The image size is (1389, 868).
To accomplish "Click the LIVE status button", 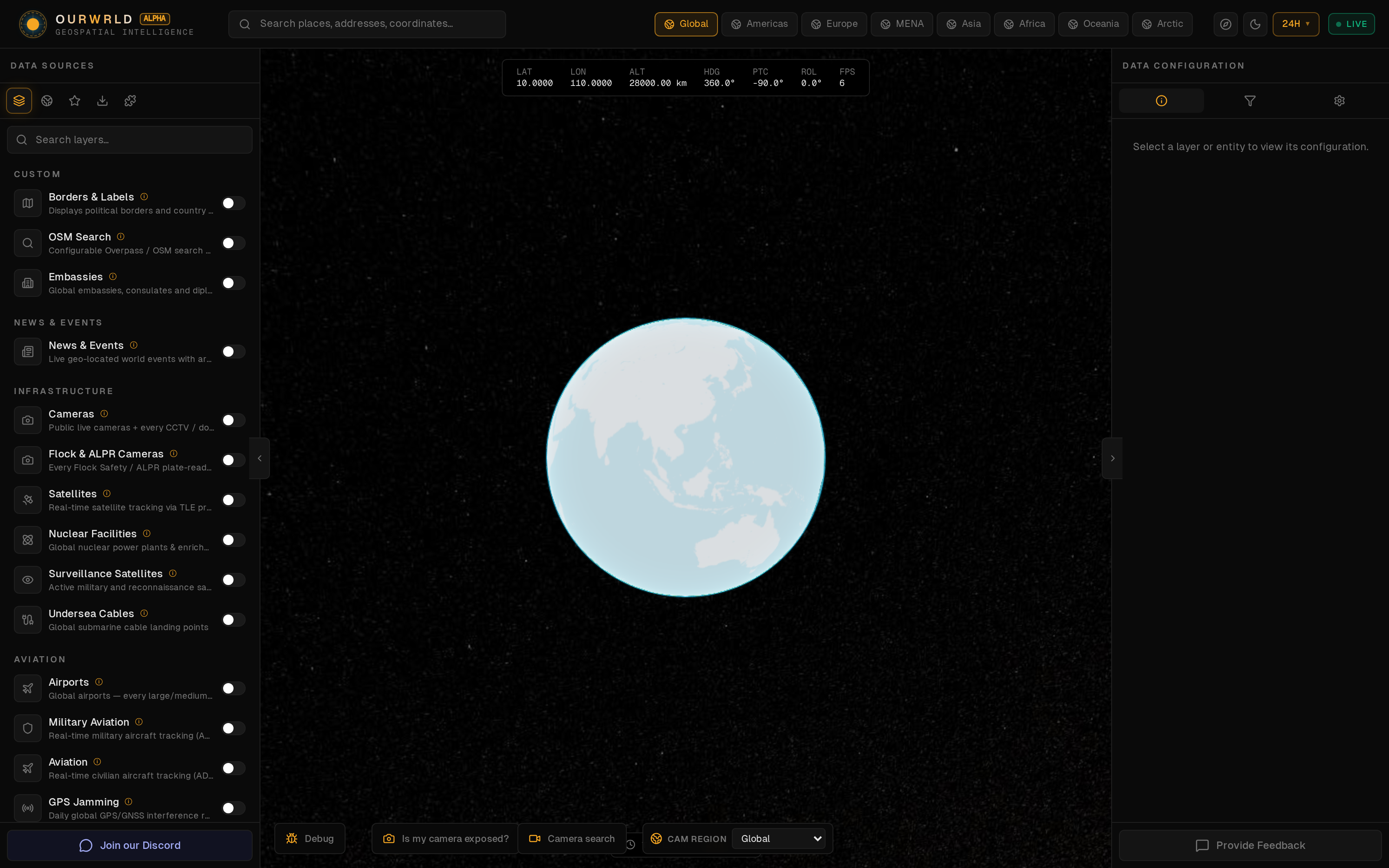I will pyautogui.click(x=1351, y=24).
